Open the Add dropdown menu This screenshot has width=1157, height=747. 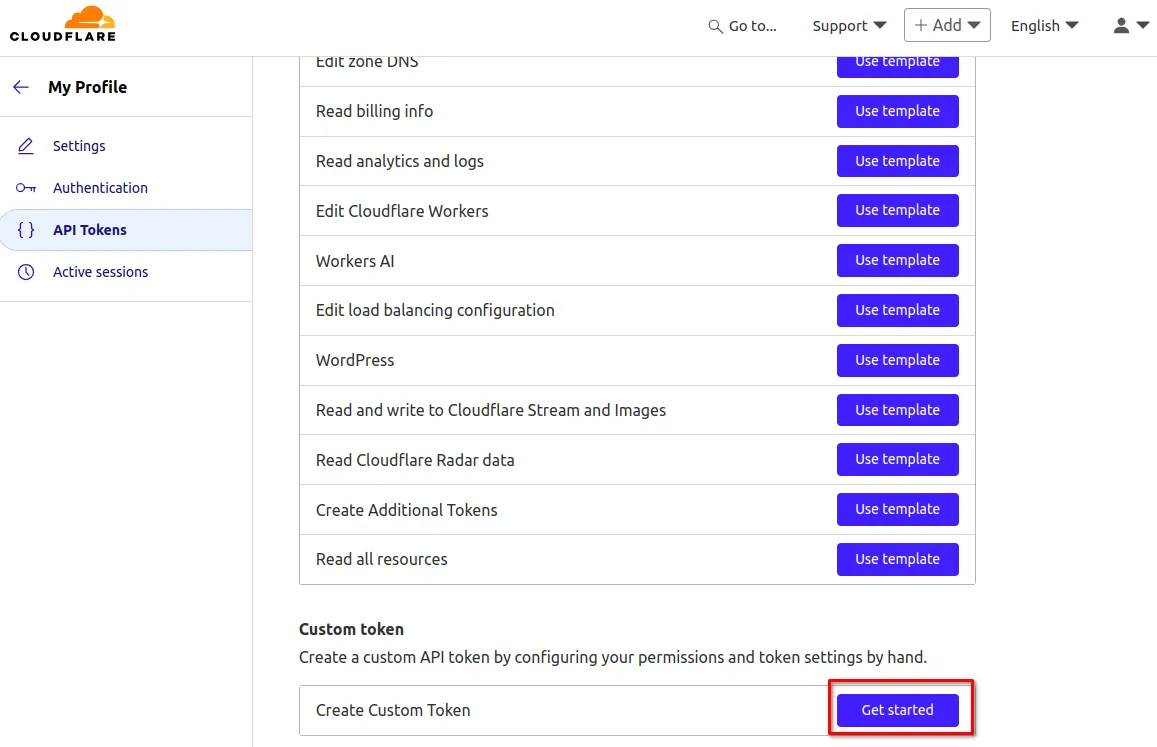(946, 26)
